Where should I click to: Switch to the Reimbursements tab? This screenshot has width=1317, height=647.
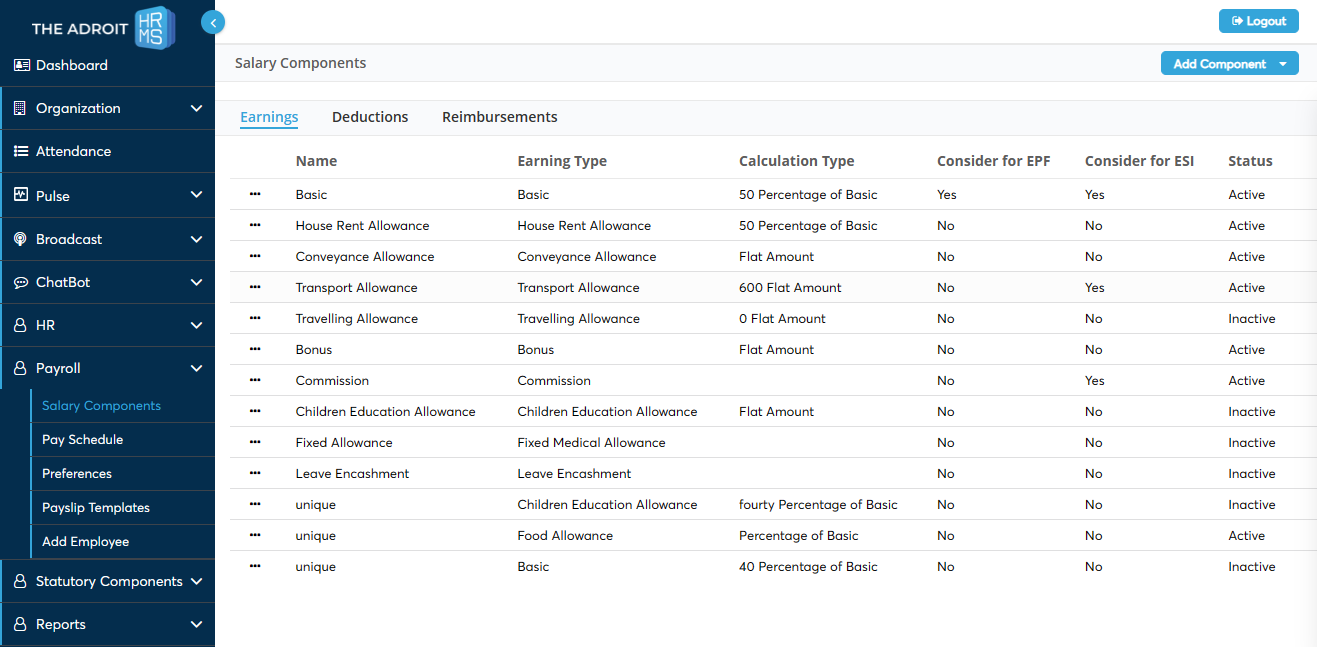click(x=500, y=117)
